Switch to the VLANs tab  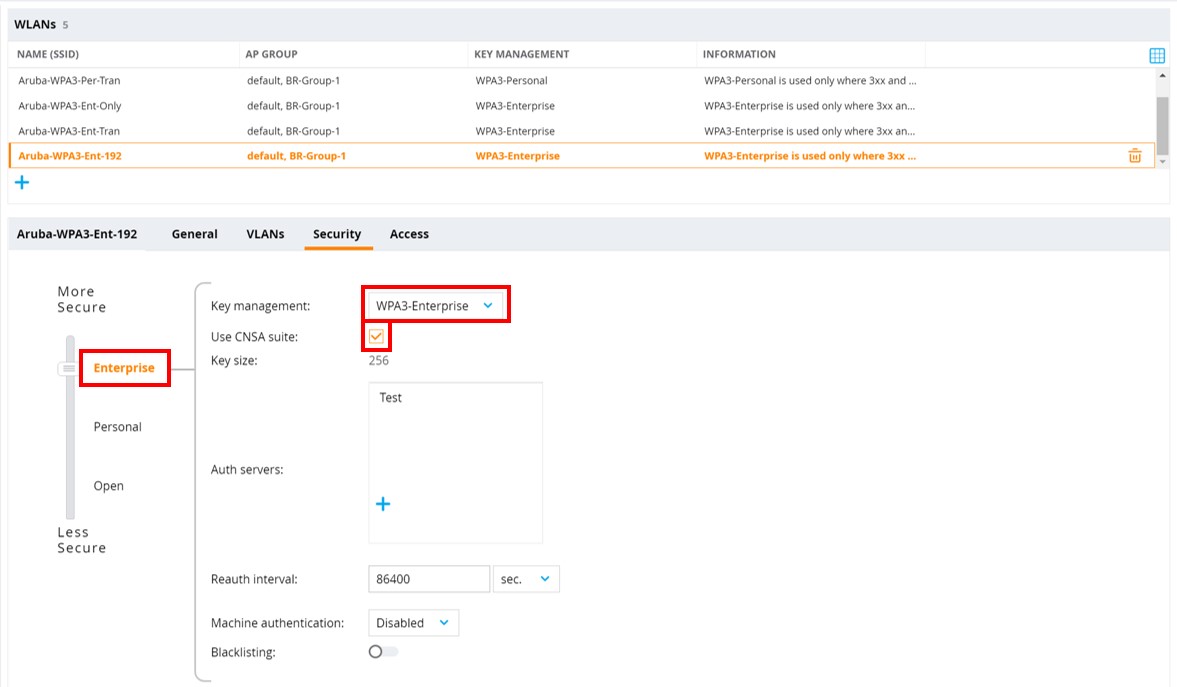tap(265, 234)
